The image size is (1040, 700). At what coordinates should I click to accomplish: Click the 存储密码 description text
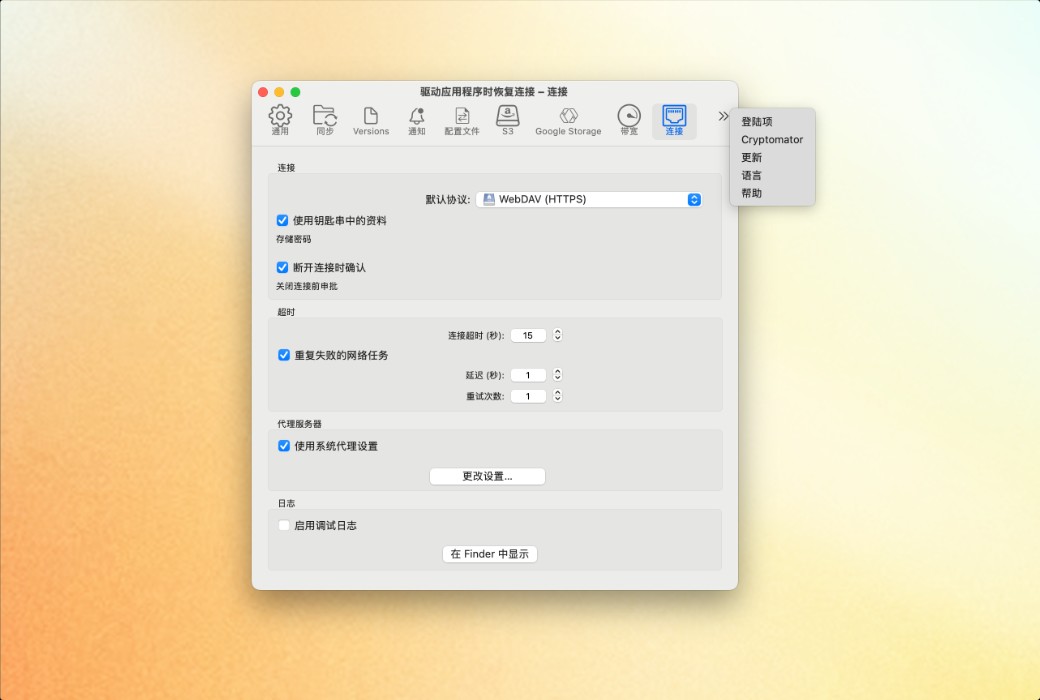293,239
